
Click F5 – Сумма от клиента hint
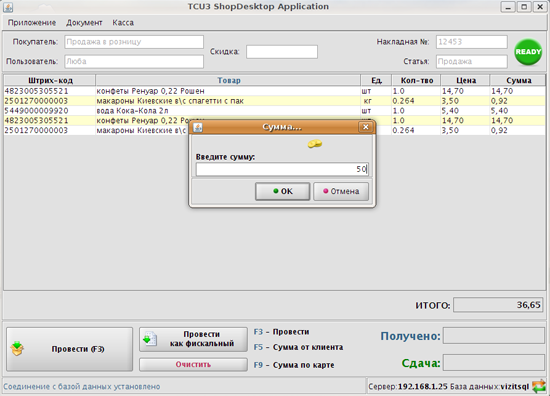point(298,347)
